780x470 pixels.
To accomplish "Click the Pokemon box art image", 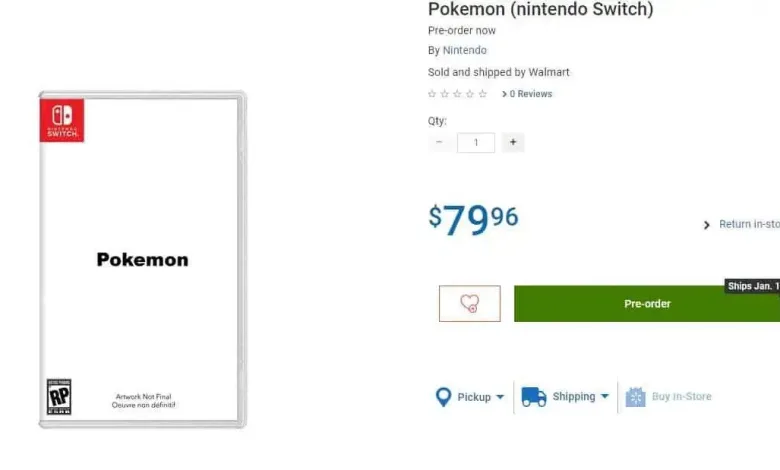I will [142, 260].
